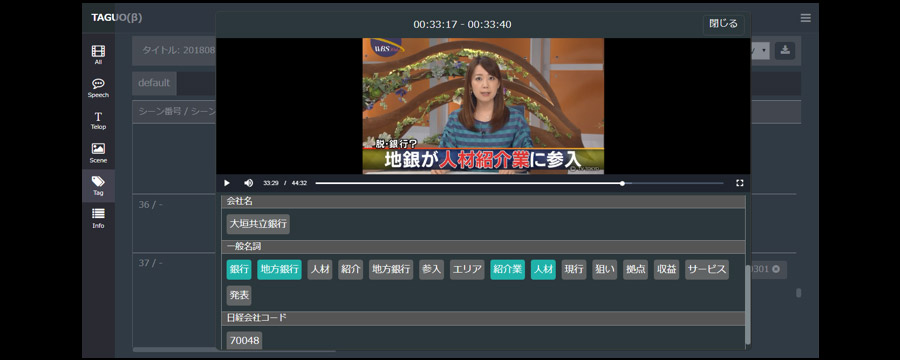Select the Tag sidebar tab
900x360 pixels.
tap(98, 185)
